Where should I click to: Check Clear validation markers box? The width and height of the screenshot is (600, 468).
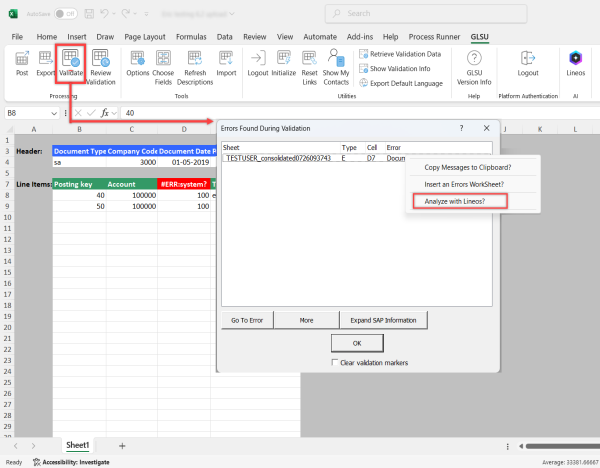pyautogui.click(x=335, y=362)
